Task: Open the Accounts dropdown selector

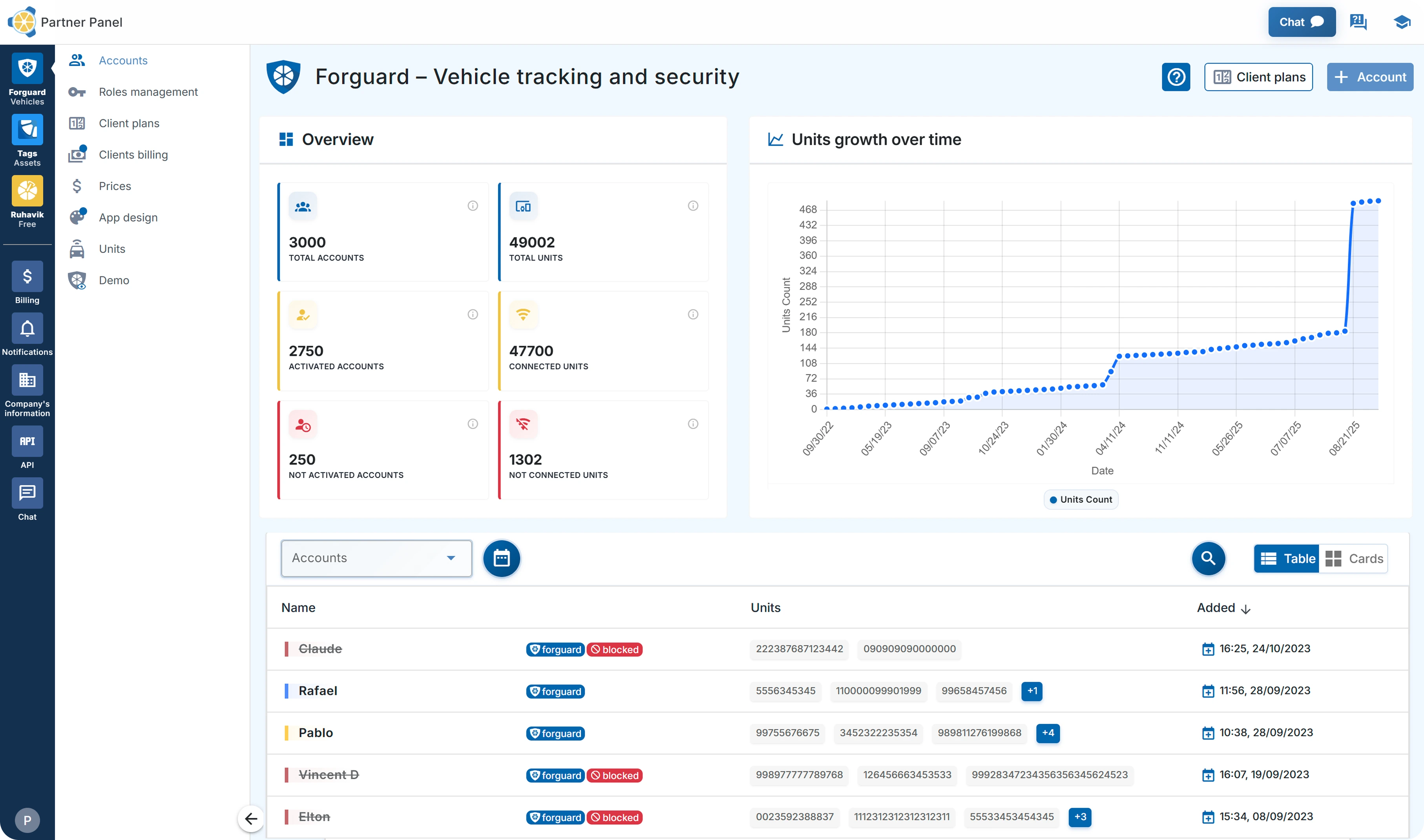Action: pyautogui.click(x=376, y=558)
